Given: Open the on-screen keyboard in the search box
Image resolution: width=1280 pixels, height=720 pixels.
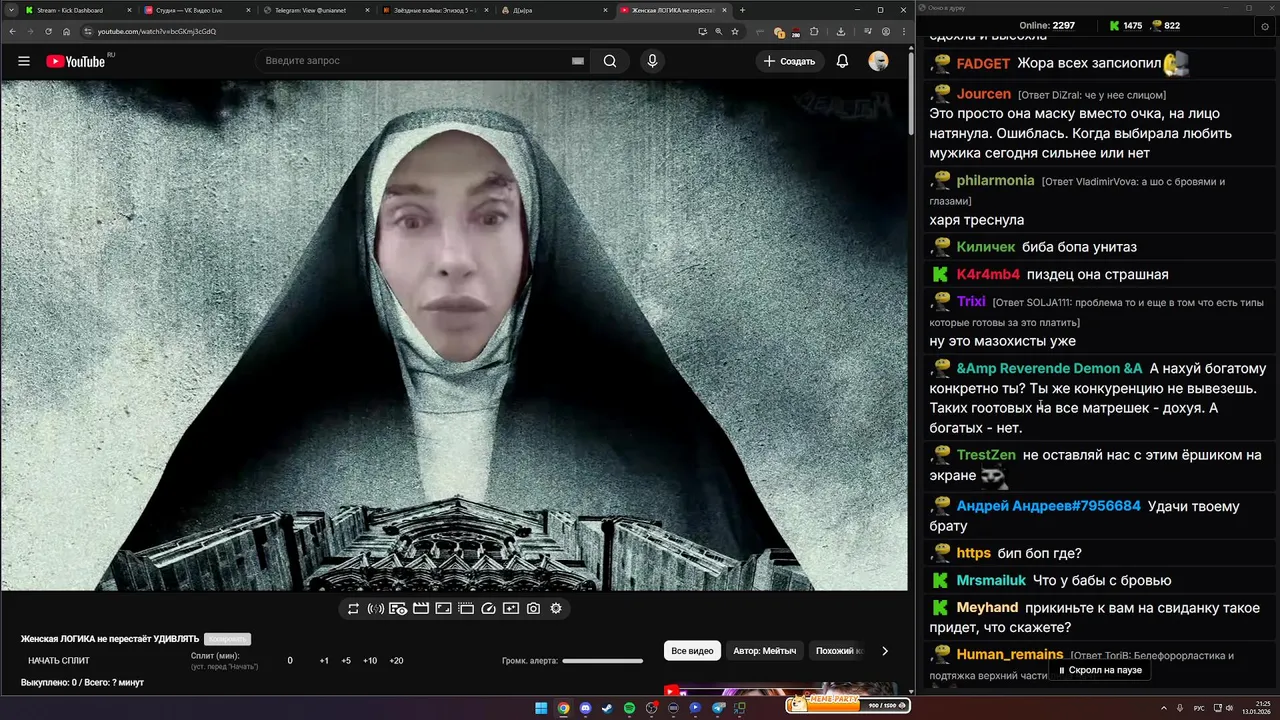Looking at the screenshot, I should 577,61.
